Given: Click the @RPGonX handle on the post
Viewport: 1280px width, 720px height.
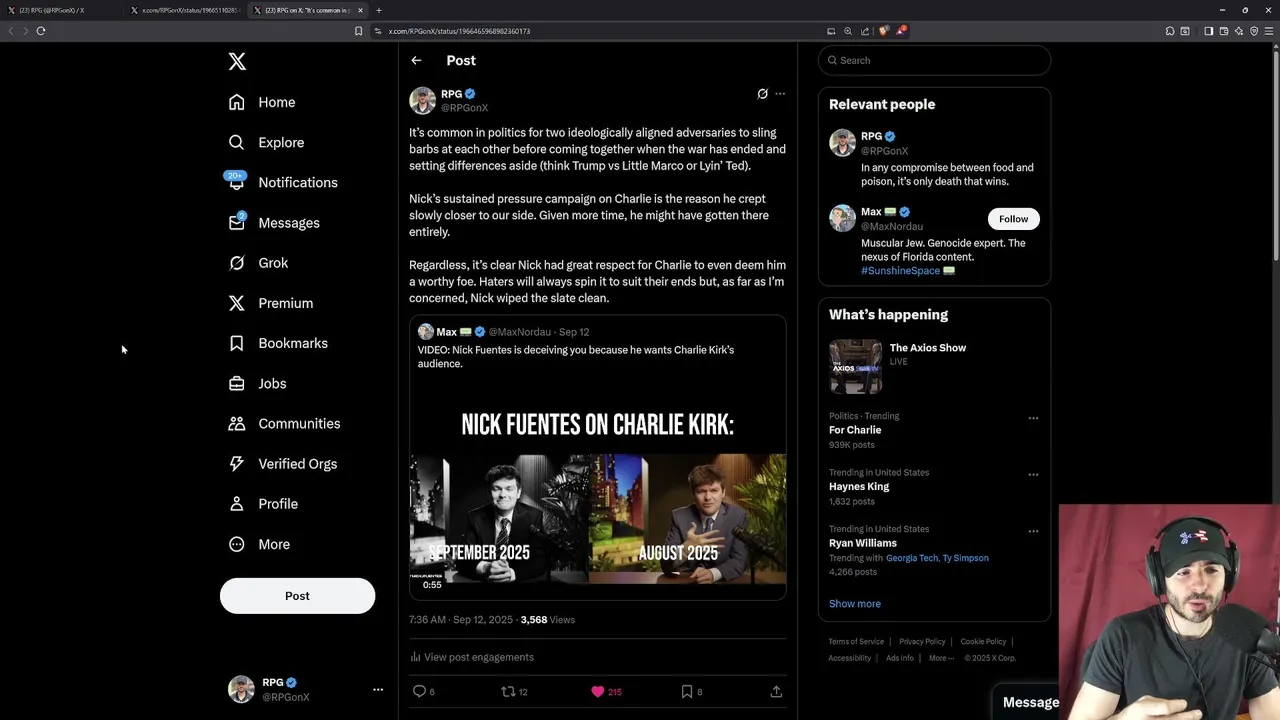Looking at the screenshot, I should point(464,108).
